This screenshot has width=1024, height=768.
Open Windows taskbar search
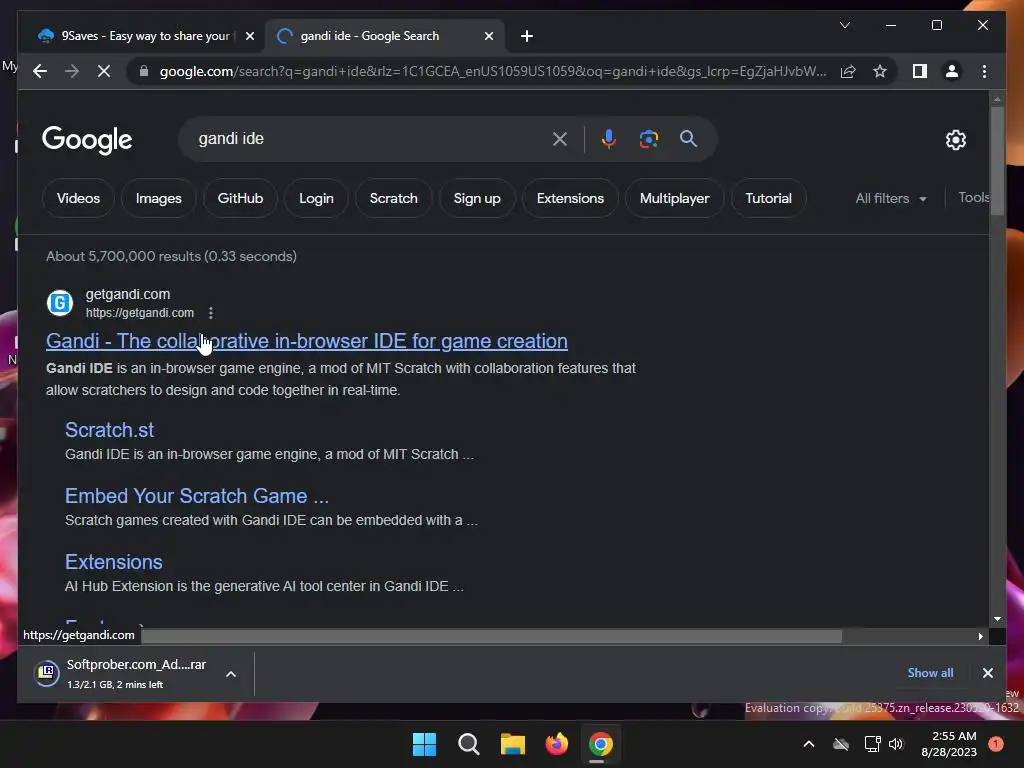[468, 744]
